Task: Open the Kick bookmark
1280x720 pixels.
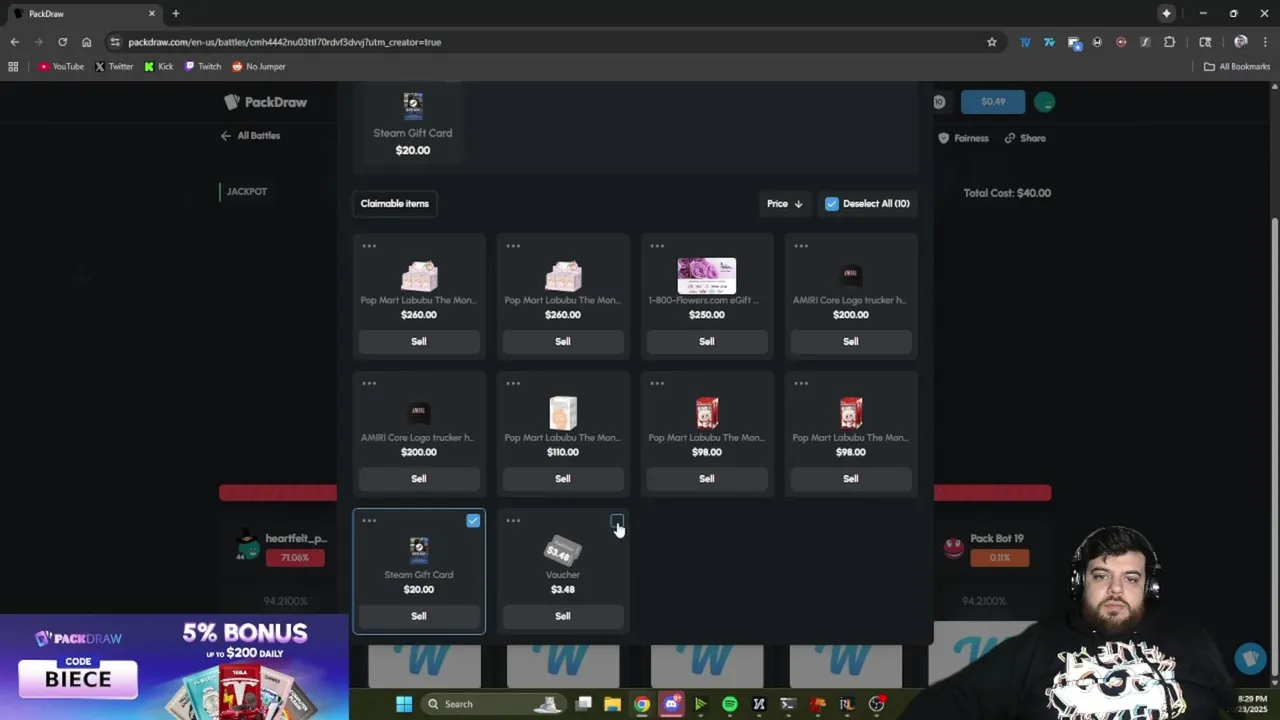Action: 159,67
